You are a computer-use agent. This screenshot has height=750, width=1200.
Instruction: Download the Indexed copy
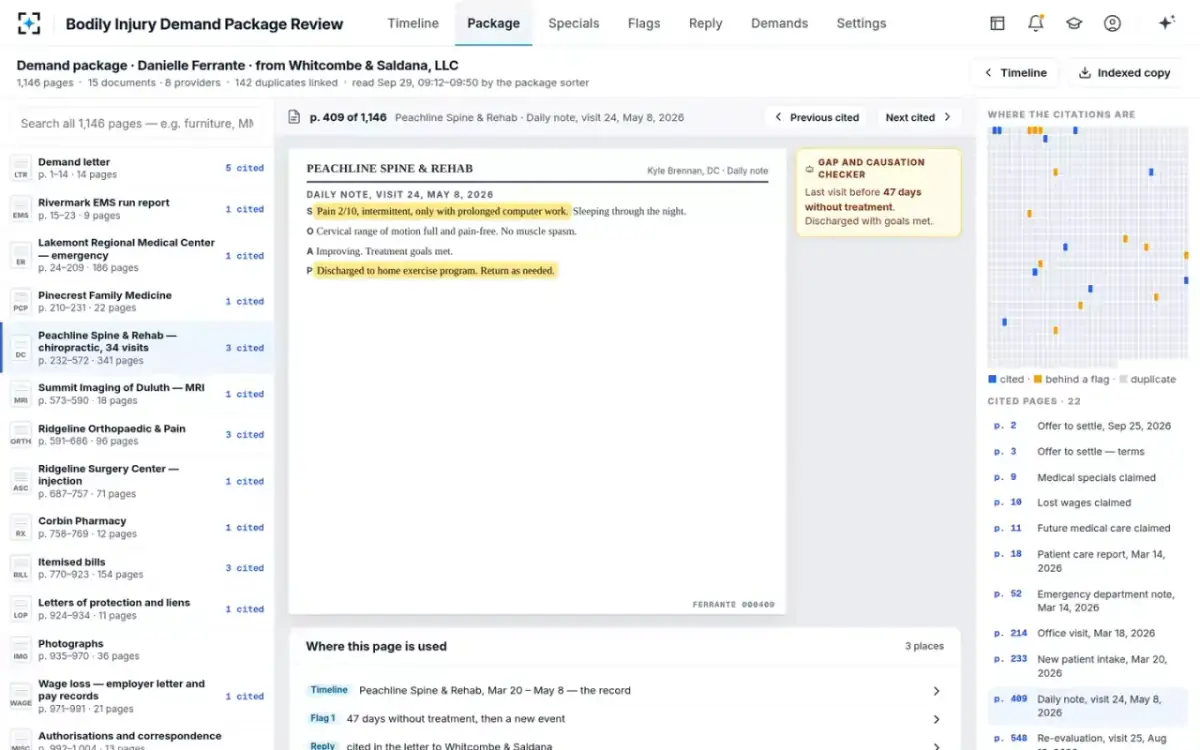1125,73
